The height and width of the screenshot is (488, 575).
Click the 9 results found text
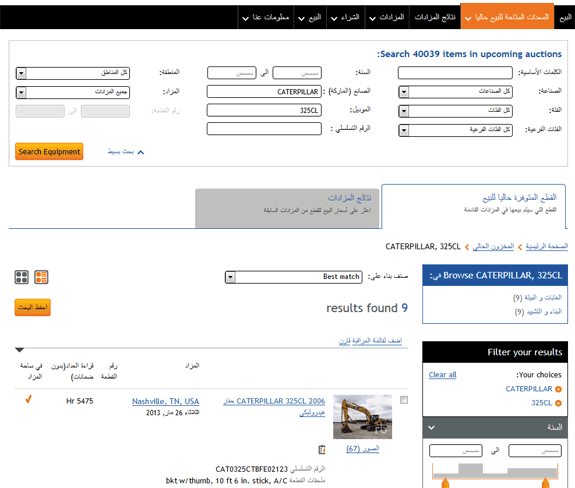pyautogui.click(x=367, y=308)
